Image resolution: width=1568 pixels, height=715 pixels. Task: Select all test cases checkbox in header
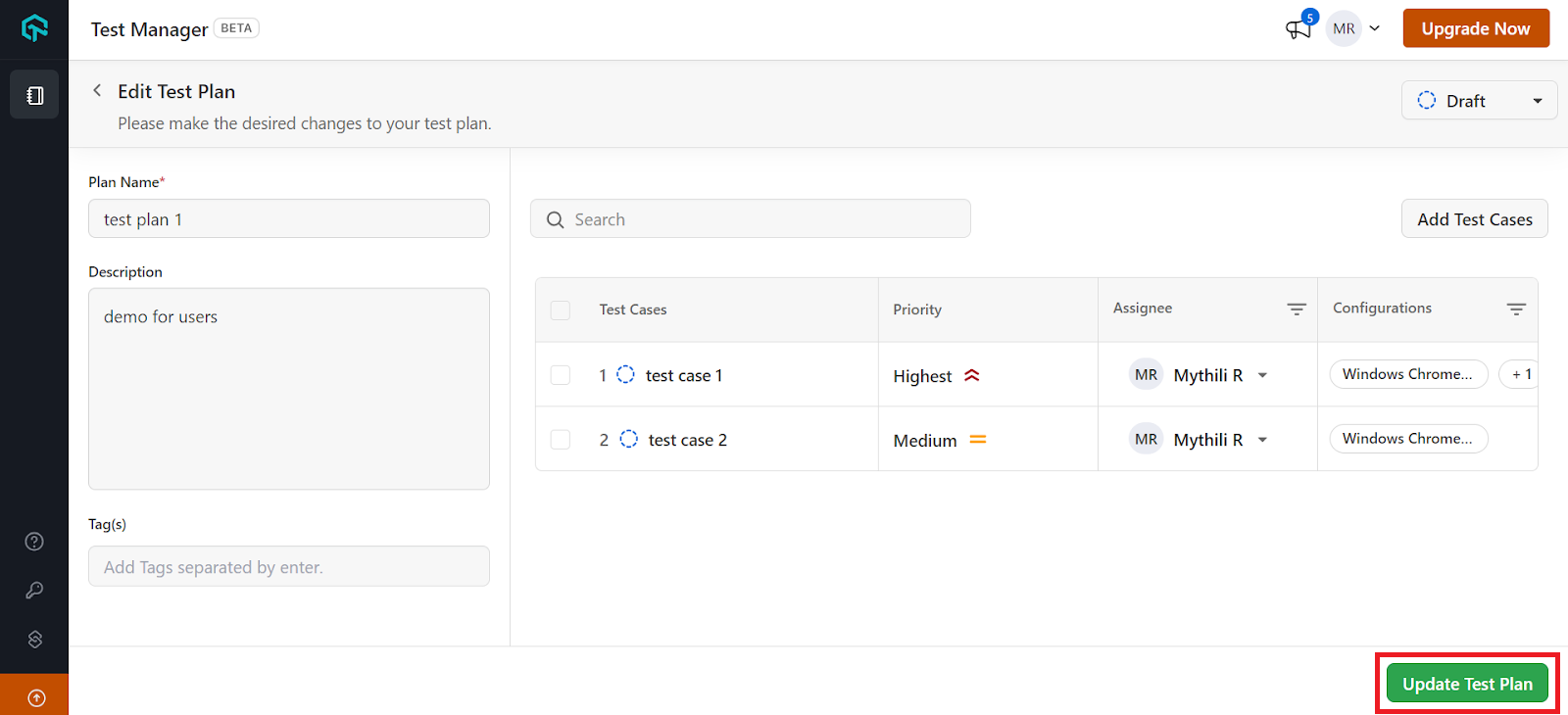561,310
